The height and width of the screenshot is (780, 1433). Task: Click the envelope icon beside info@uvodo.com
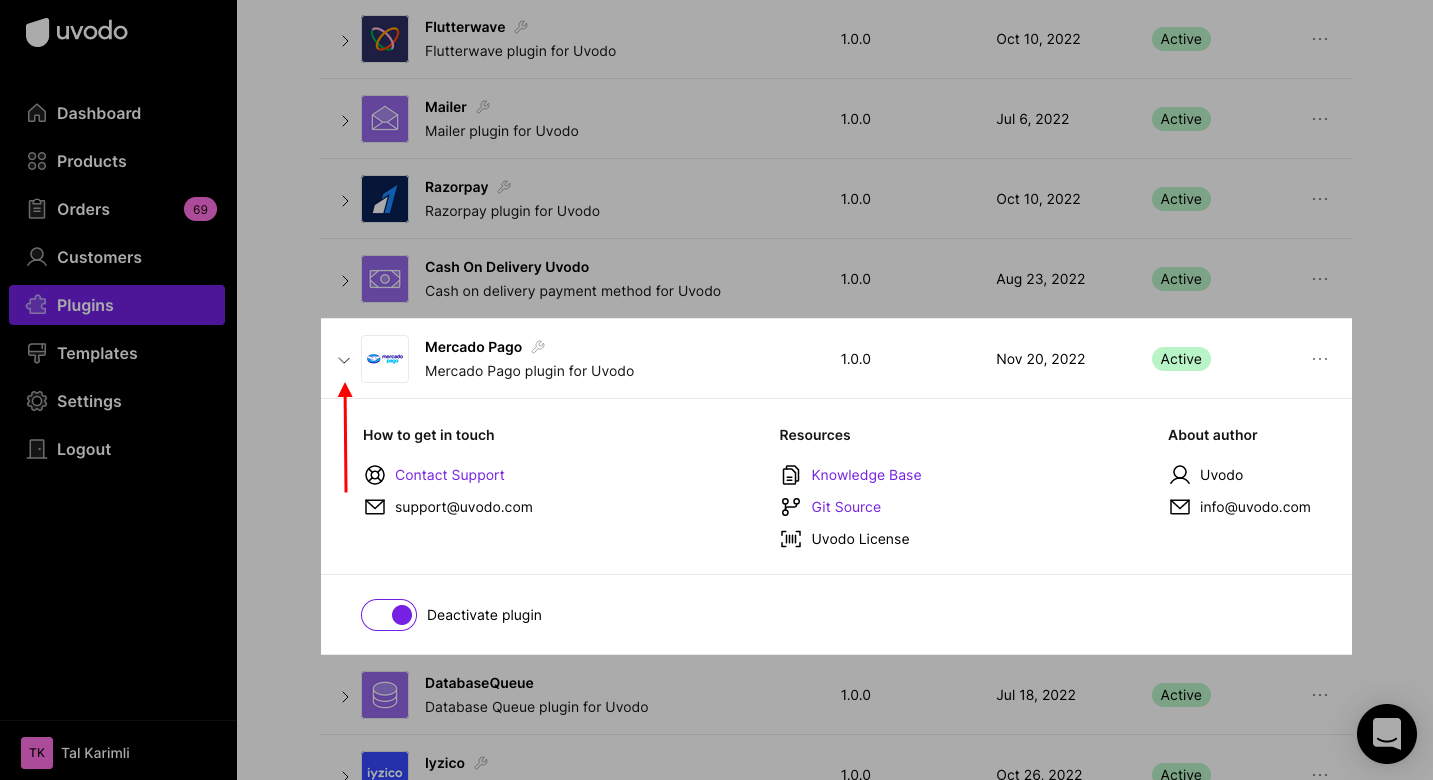click(x=1180, y=507)
